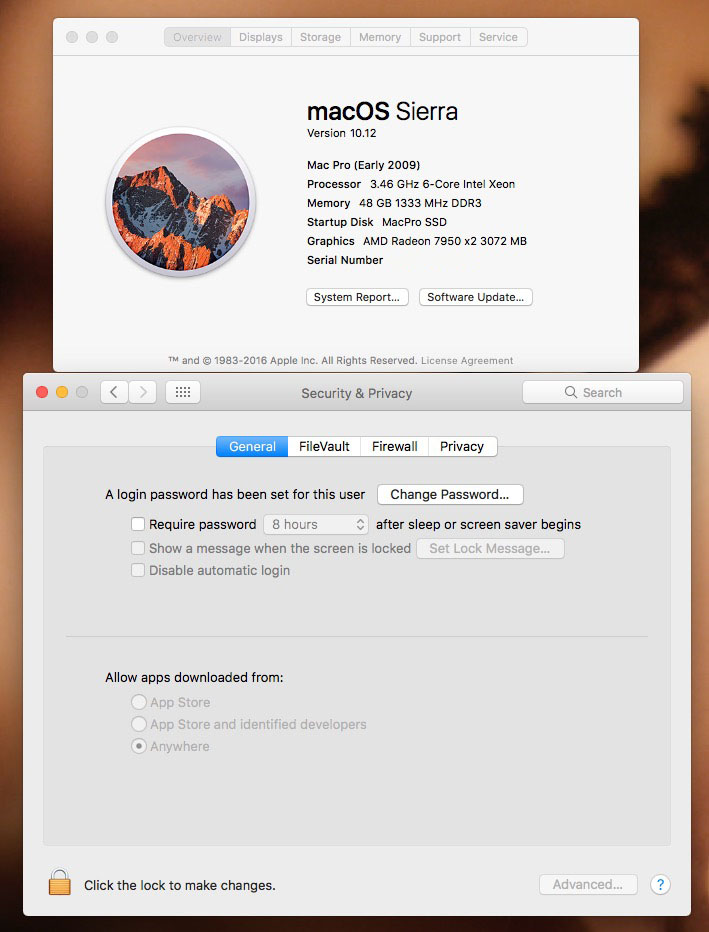This screenshot has height=932, width=709.
Task: Click AMD Radeon 7950 x2 3072 MB text
Action: [x=445, y=241]
